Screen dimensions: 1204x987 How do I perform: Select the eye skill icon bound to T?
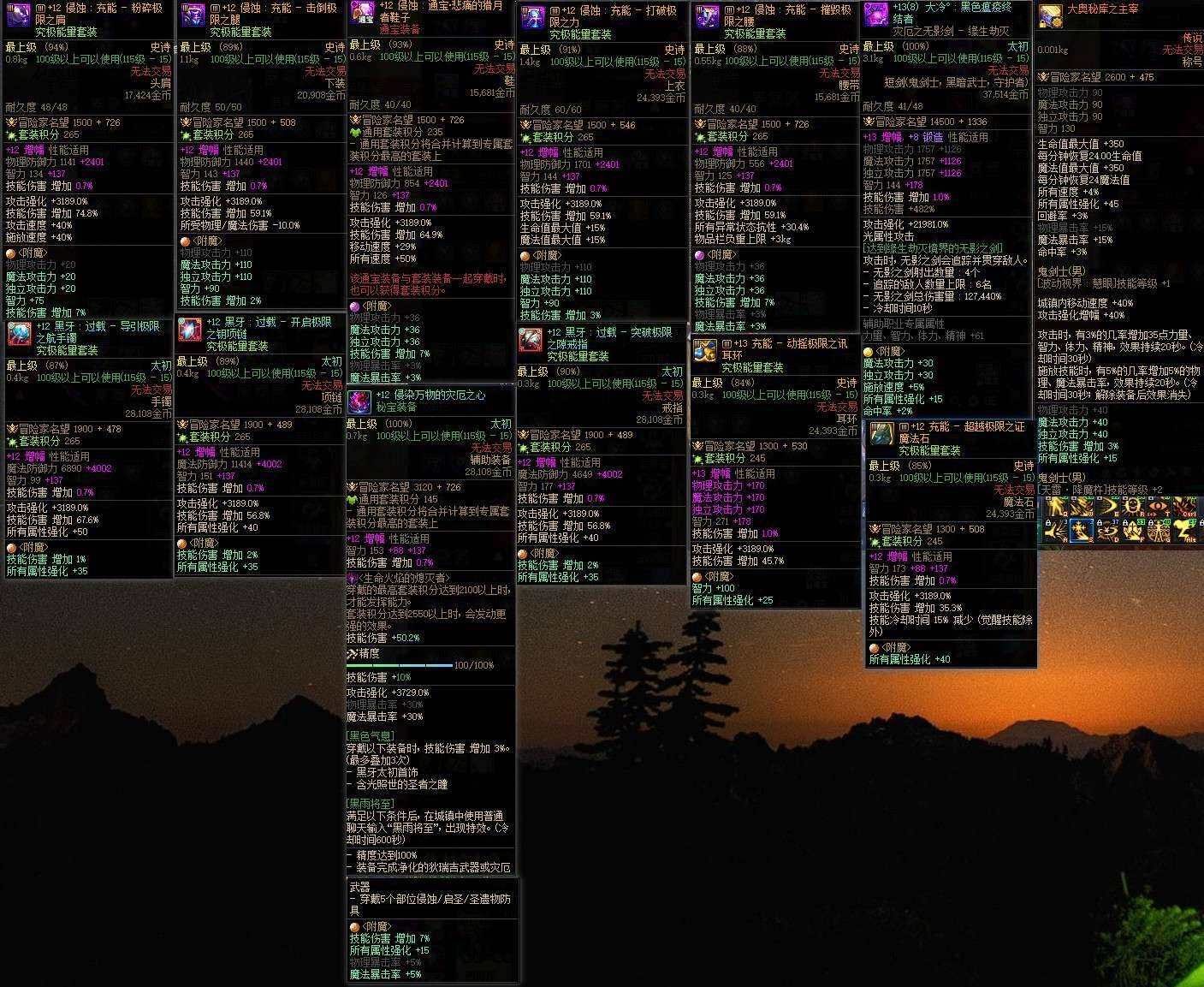(1160, 507)
